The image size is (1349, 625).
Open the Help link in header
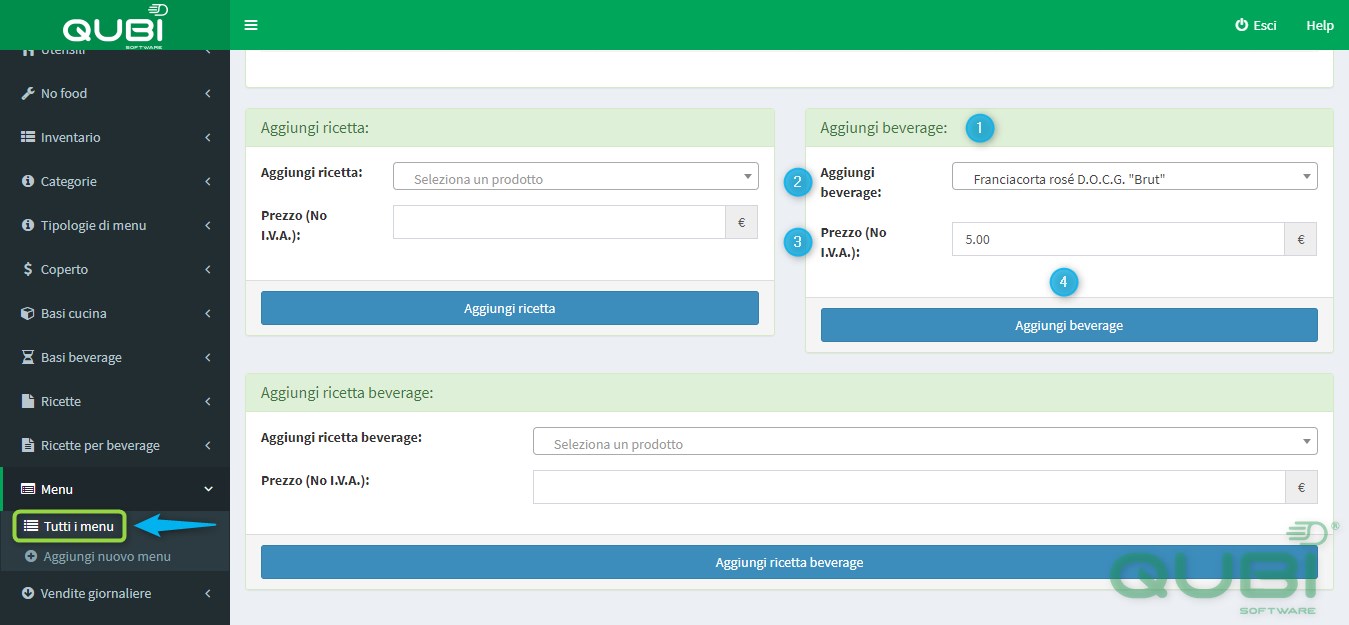[x=1320, y=25]
